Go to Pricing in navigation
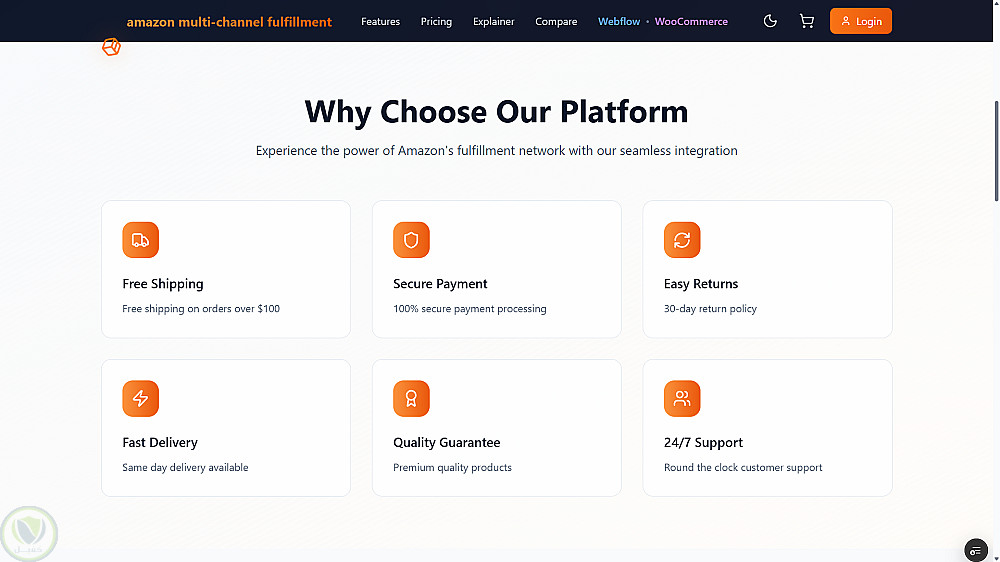 436,21
